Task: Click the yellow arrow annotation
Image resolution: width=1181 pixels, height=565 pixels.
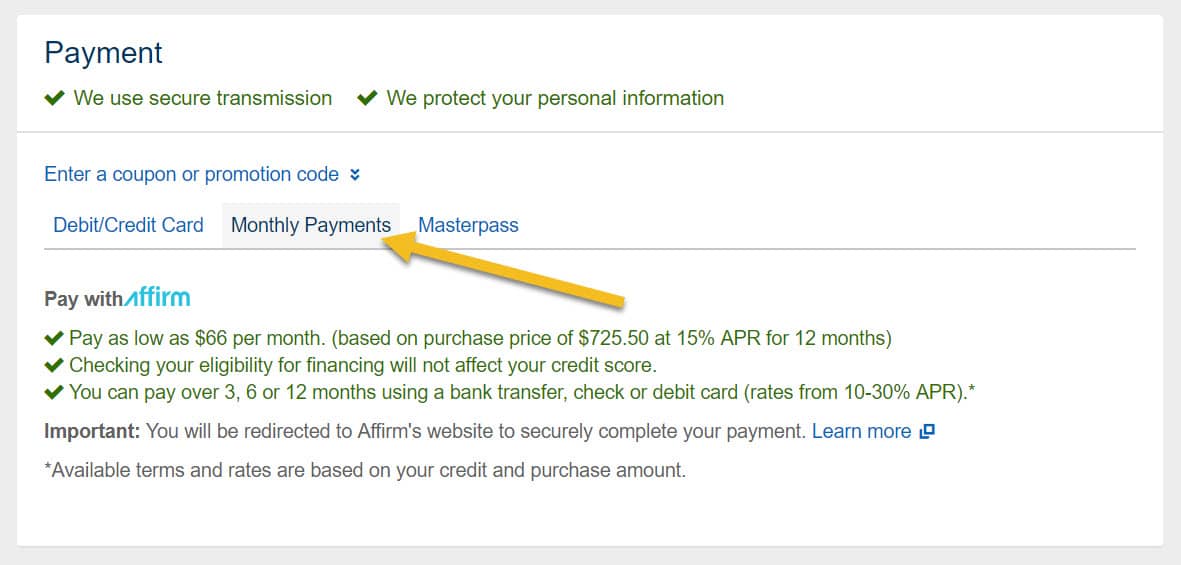Action: (505, 270)
